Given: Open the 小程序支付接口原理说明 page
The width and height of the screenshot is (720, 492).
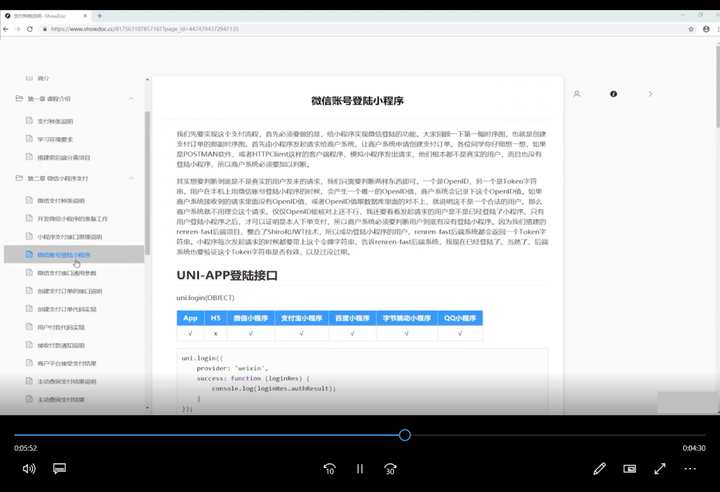Looking at the screenshot, I should pyautogui.click(x=70, y=237).
